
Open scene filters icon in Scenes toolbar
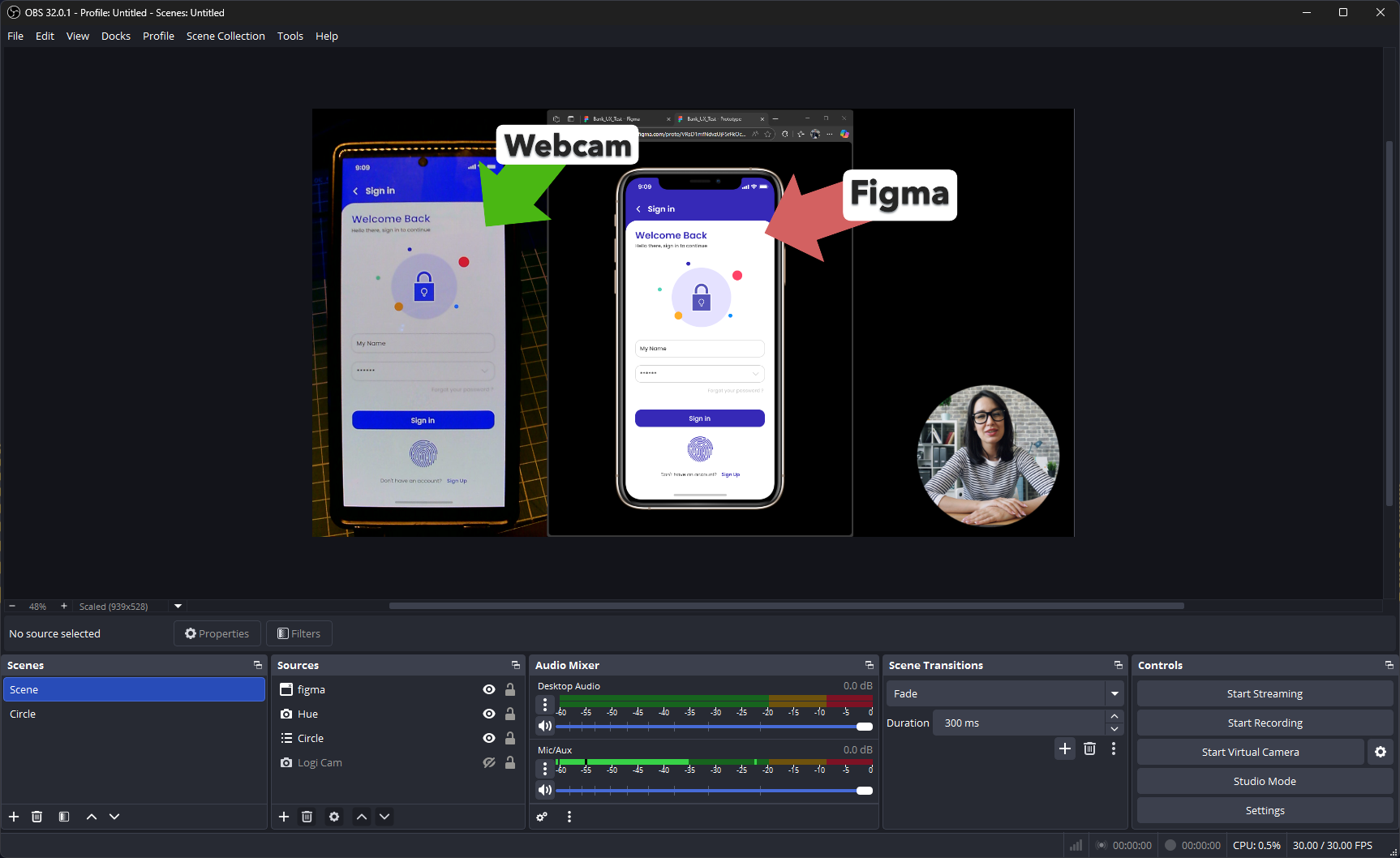64,817
